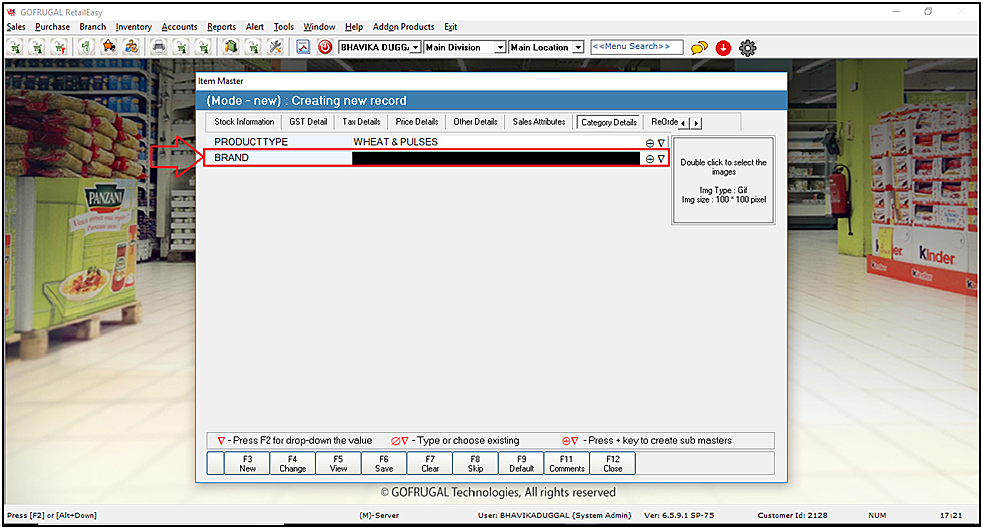Click the BRAND row label
This screenshot has width=983, height=529.
[x=231, y=158]
